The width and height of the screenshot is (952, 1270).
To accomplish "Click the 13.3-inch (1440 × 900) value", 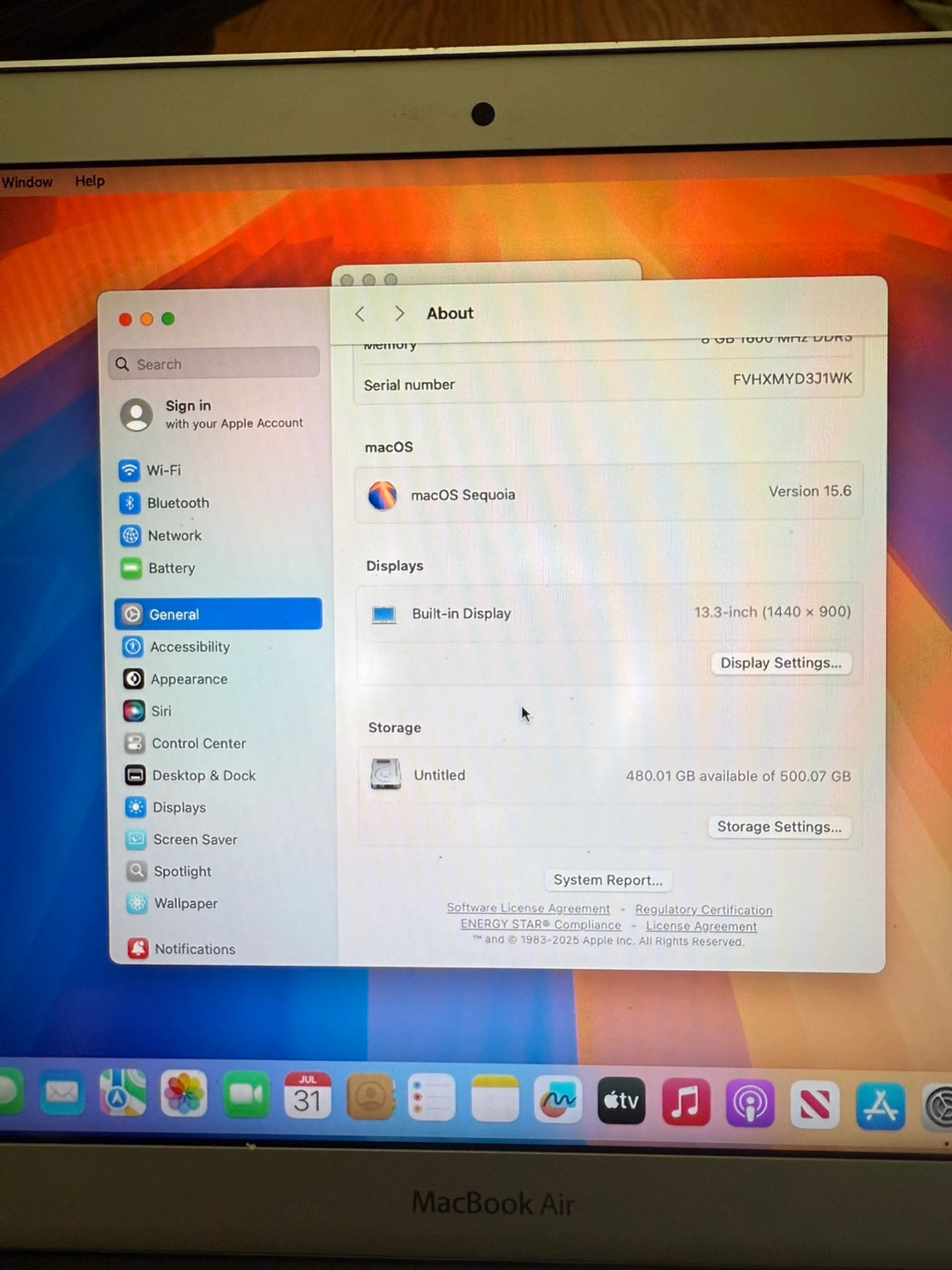I will tap(772, 612).
